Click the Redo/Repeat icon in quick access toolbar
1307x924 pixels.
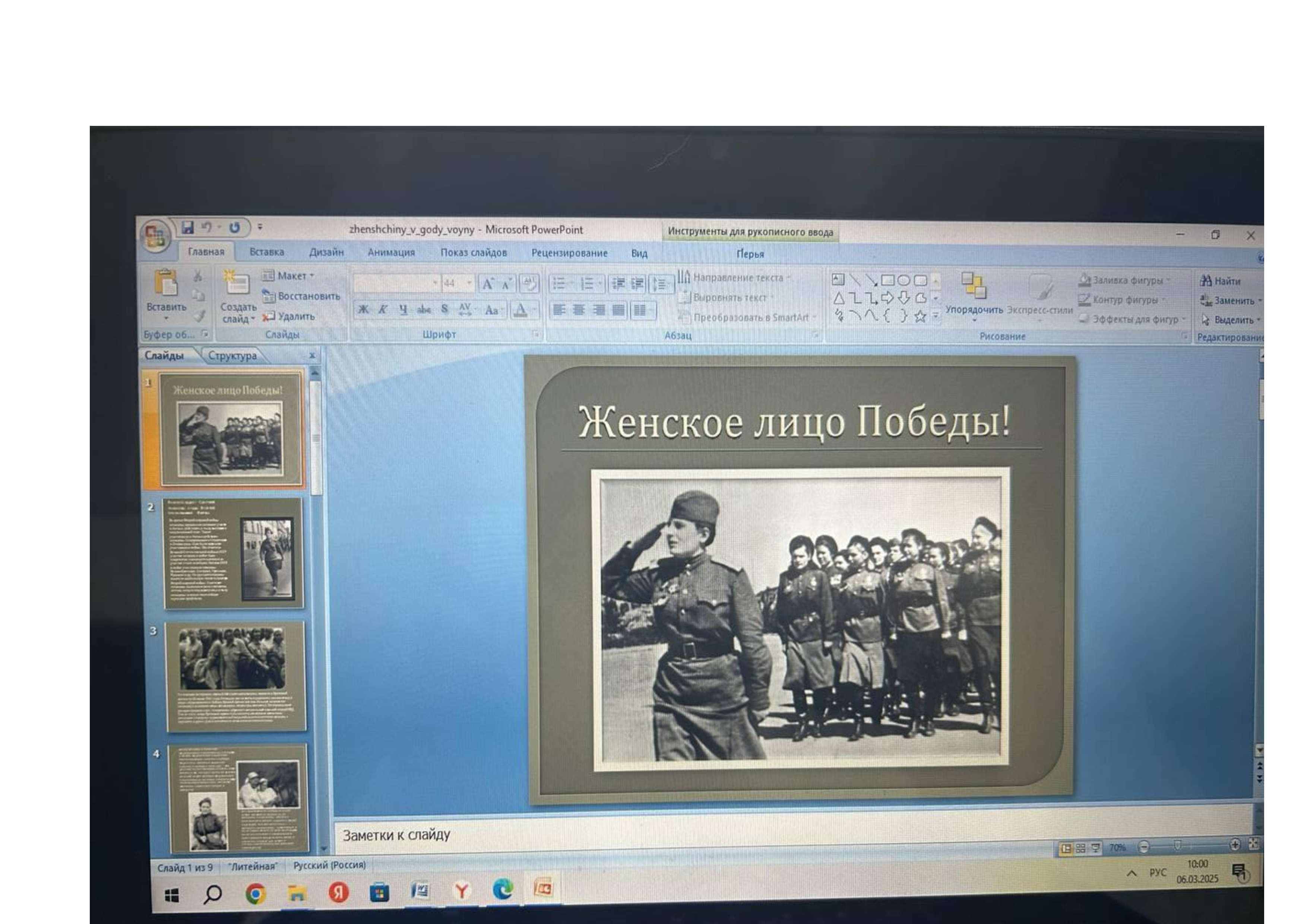[234, 228]
